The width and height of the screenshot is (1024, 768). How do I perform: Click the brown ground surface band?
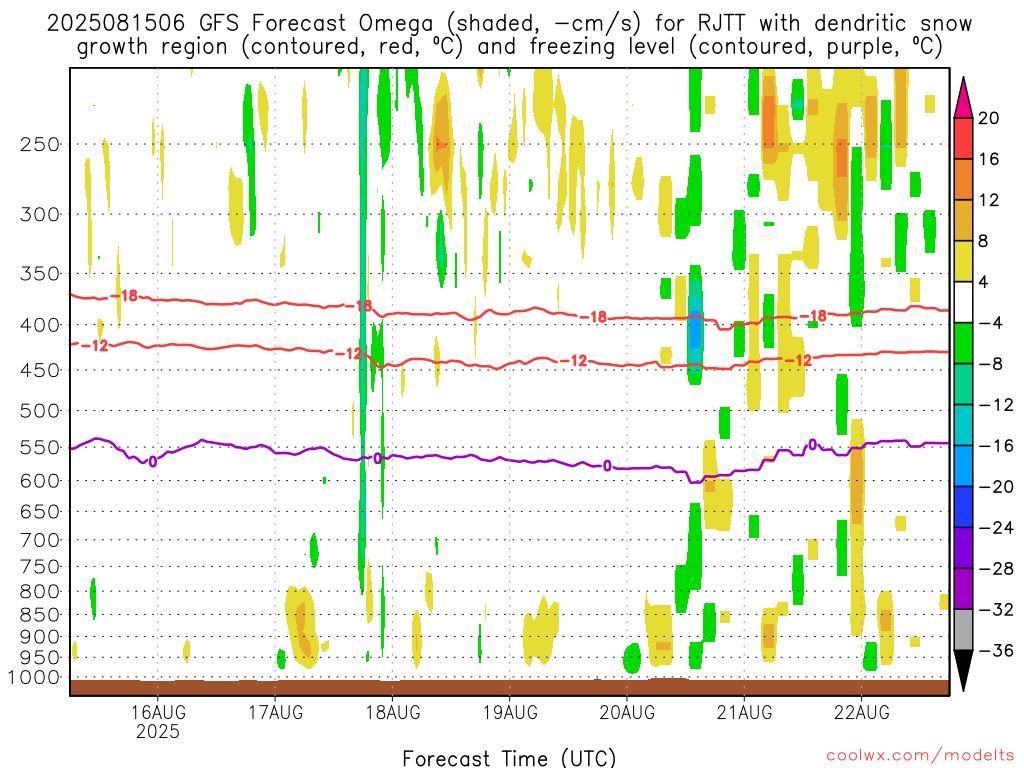point(510,688)
